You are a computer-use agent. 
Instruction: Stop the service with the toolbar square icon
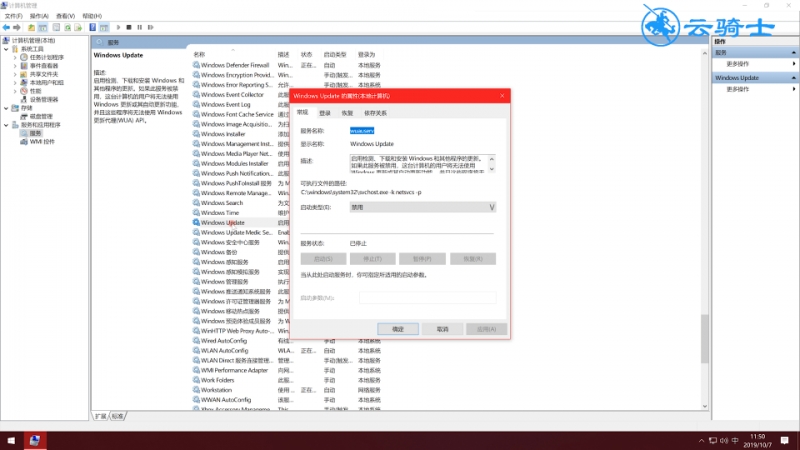(x=129, y=28)
